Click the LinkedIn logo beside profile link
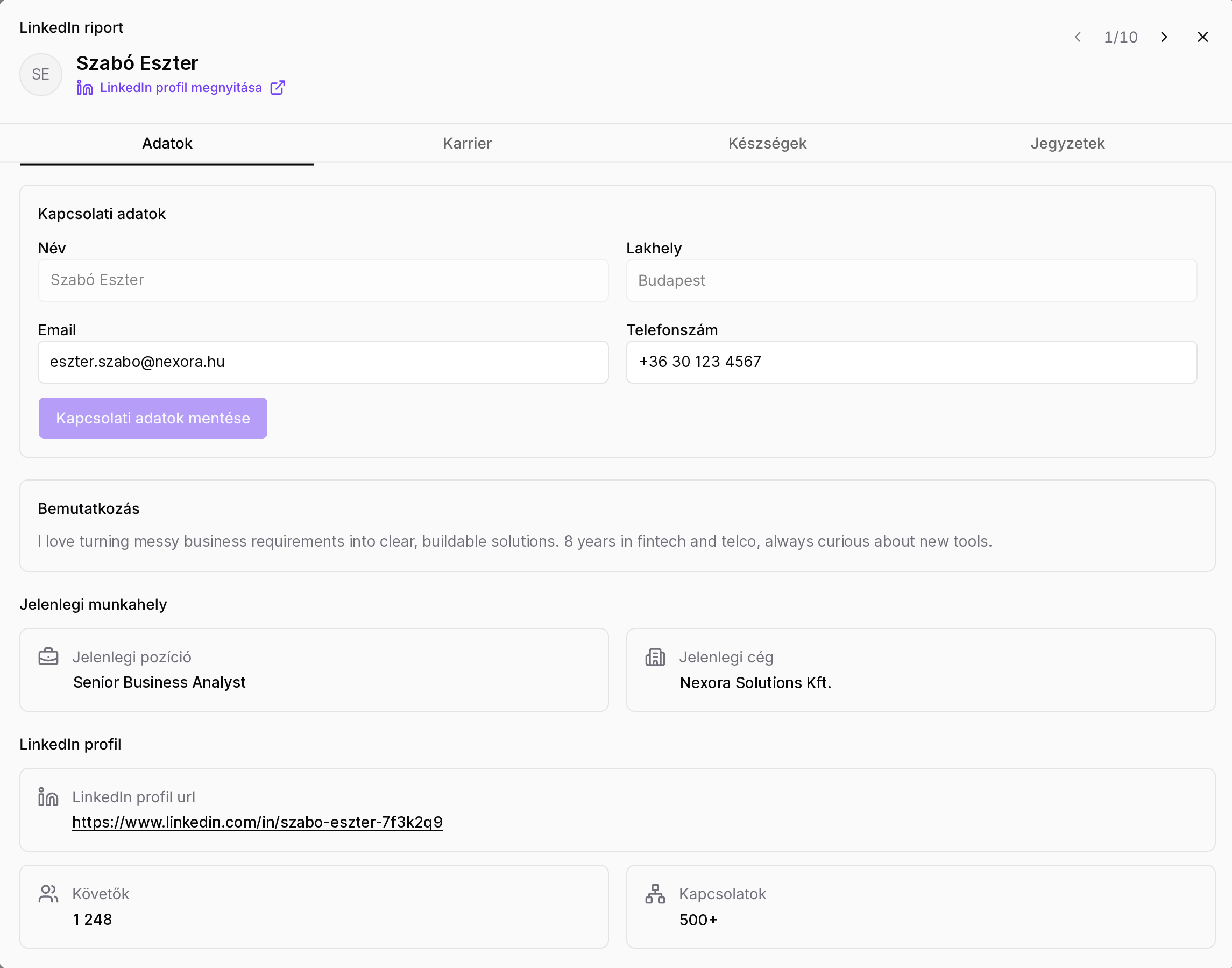The height and width of the screenshot is (968, 1232). [85, 87]
